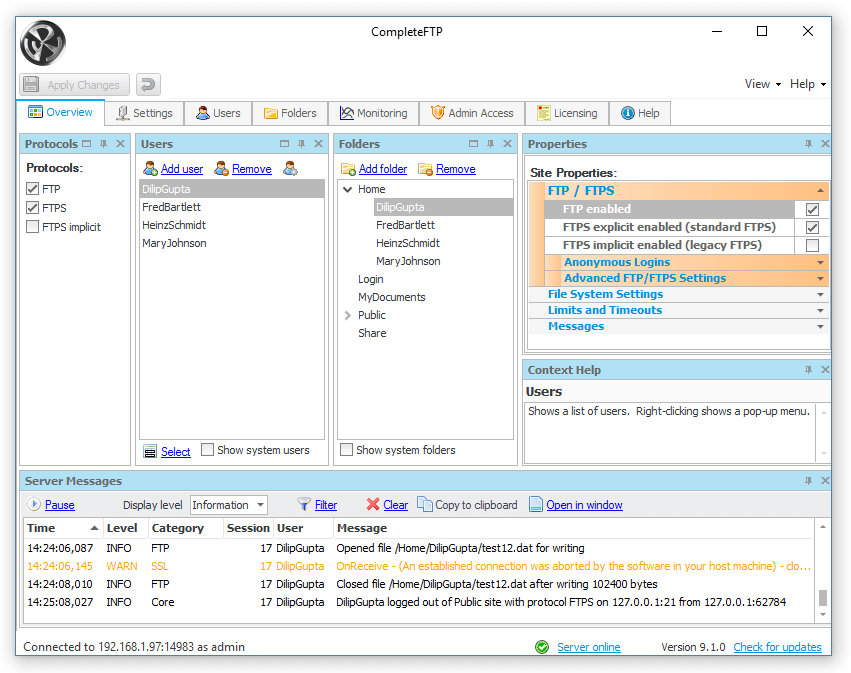The width and height of the screenshot is (851, 673).
Task: Close the Context Help panel
Action: 825,370
